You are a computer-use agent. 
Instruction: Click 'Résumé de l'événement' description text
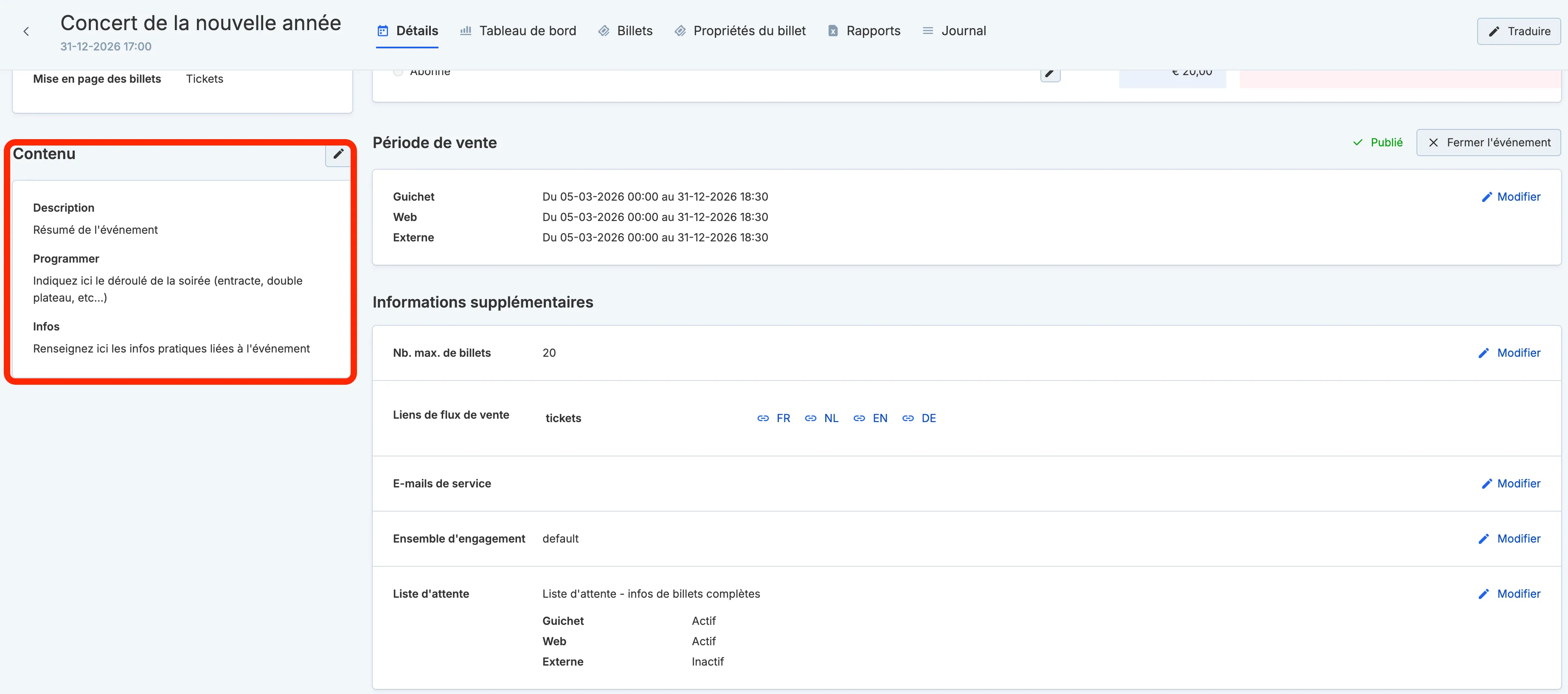pos(96,230)
